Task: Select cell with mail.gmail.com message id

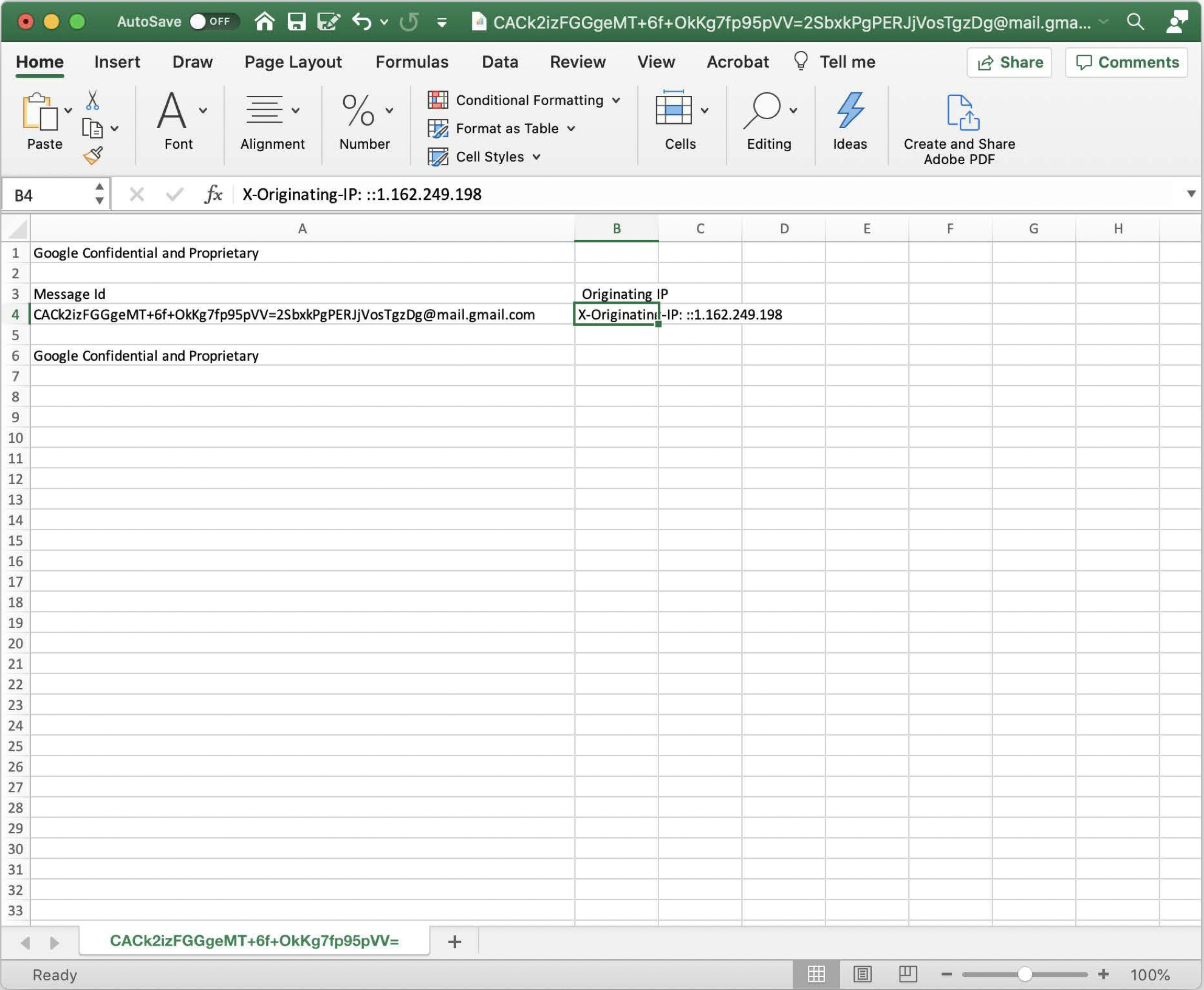Action: [x=302, y=315]
